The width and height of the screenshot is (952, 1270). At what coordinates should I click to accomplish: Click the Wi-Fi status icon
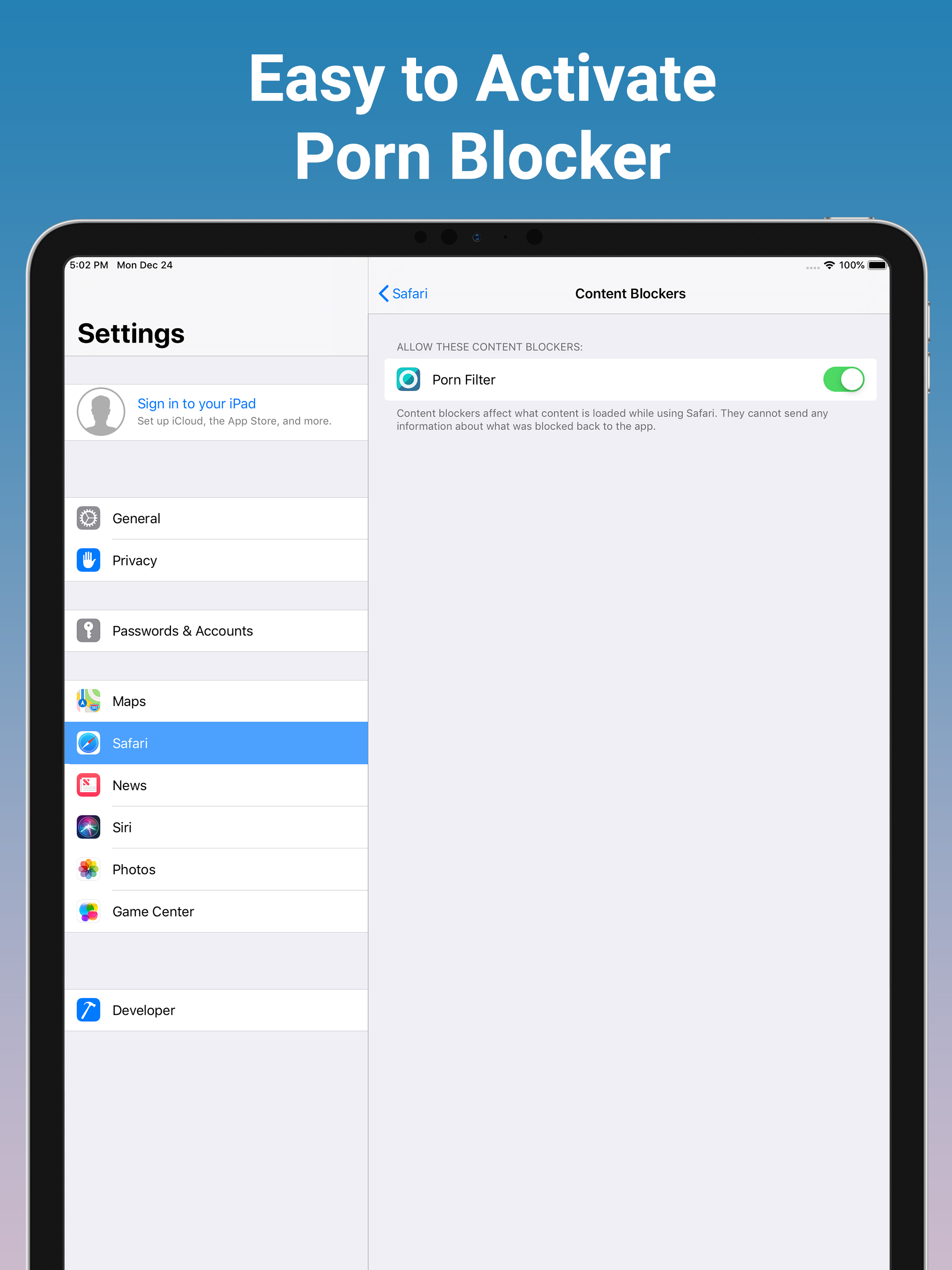829,265
